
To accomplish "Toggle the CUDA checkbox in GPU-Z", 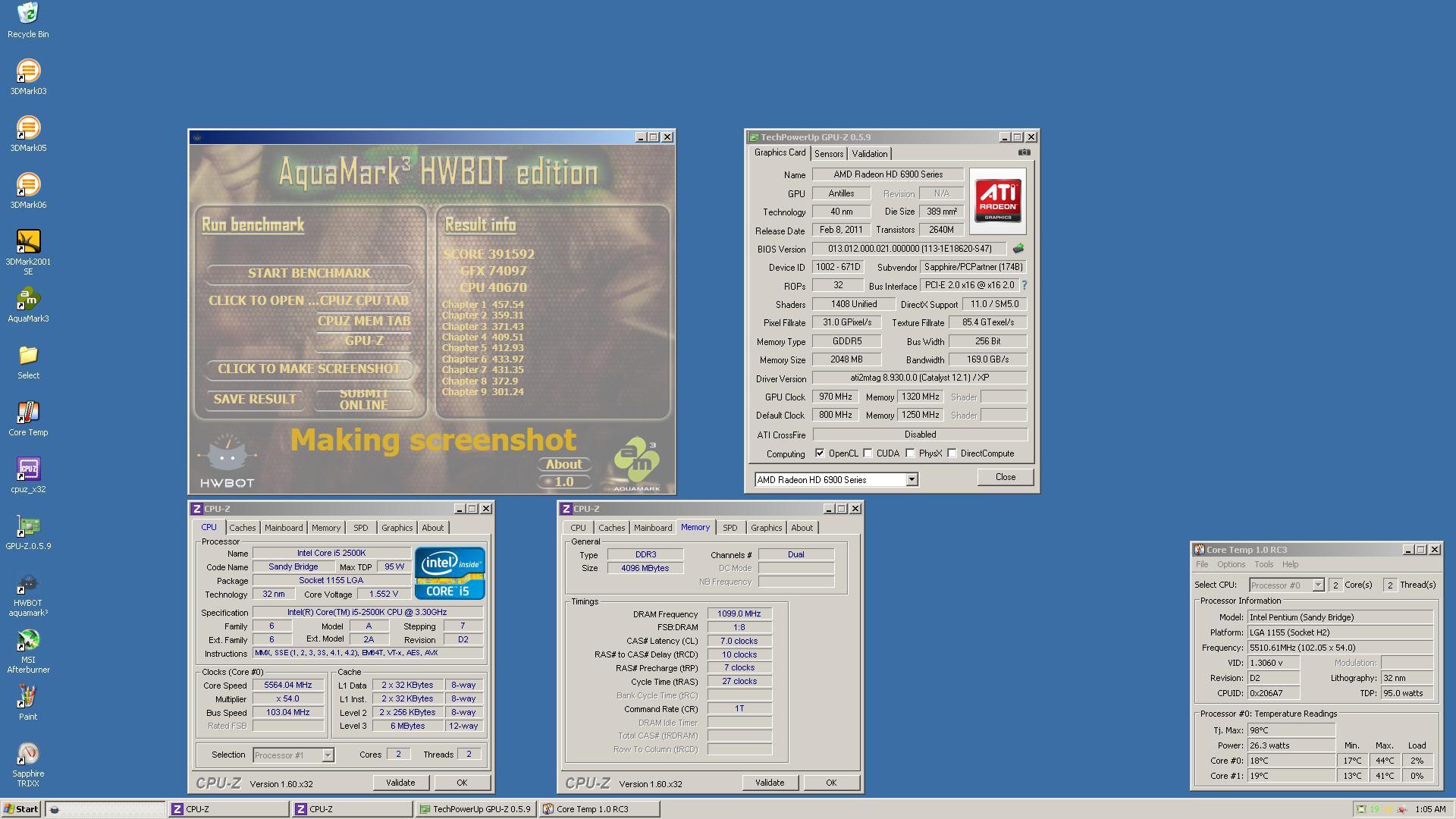I will 868,453.
